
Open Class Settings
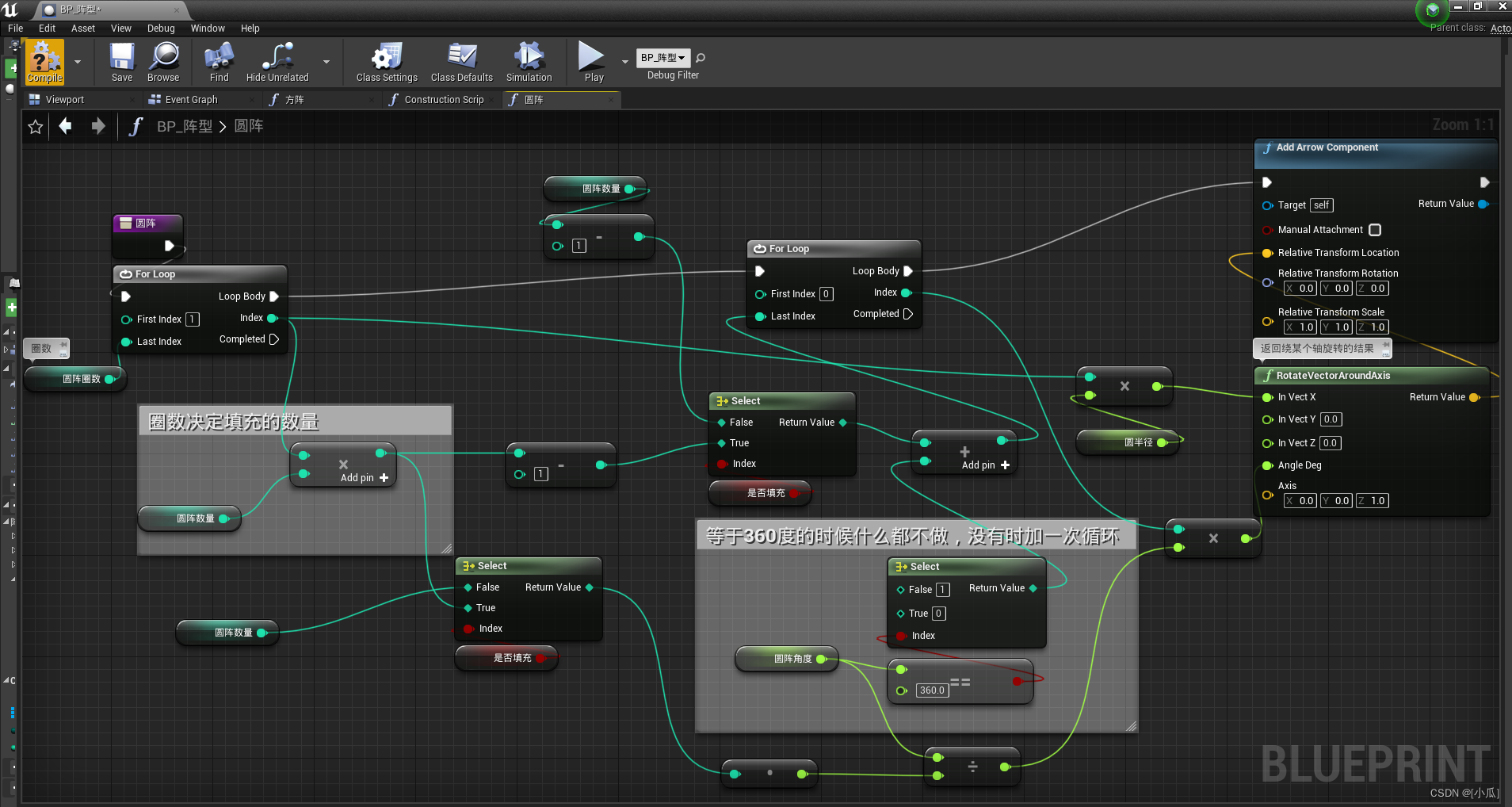point(387,62)
